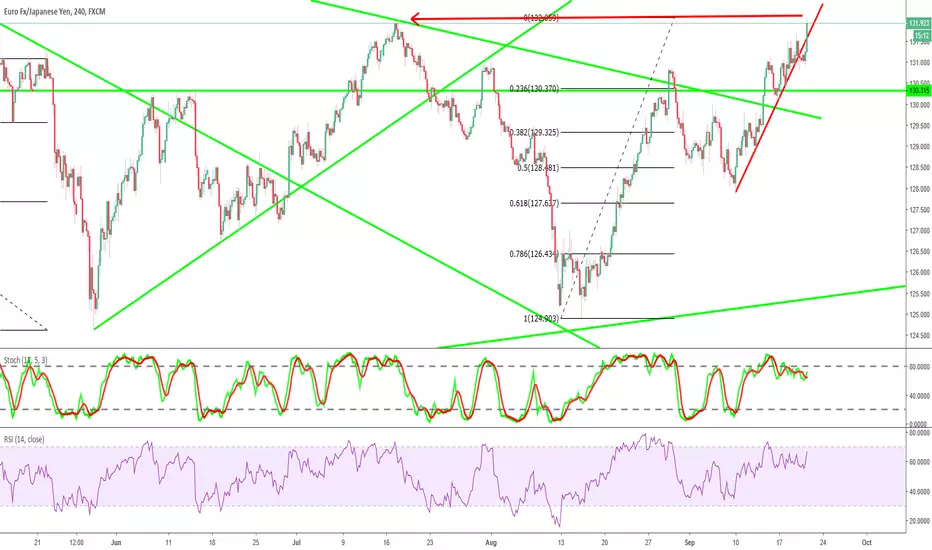Click the 13 label on the date axis
This screenshot has width=932, height=550.
click(x=561, y=542)
